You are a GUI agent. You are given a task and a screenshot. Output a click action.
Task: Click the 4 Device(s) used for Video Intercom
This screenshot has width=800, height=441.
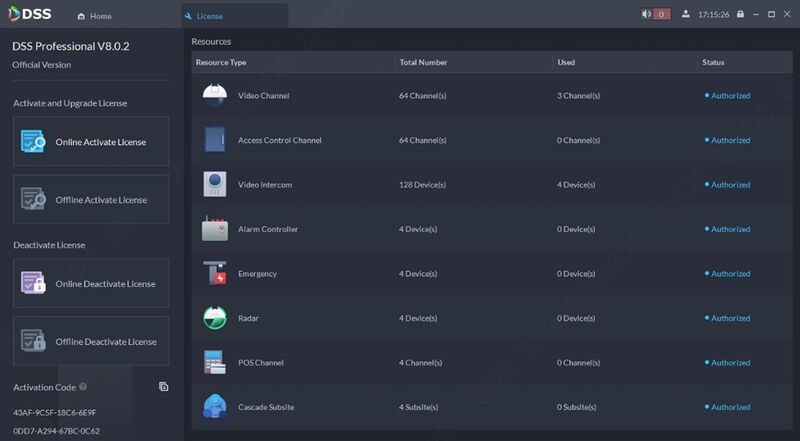click(576, 185)
